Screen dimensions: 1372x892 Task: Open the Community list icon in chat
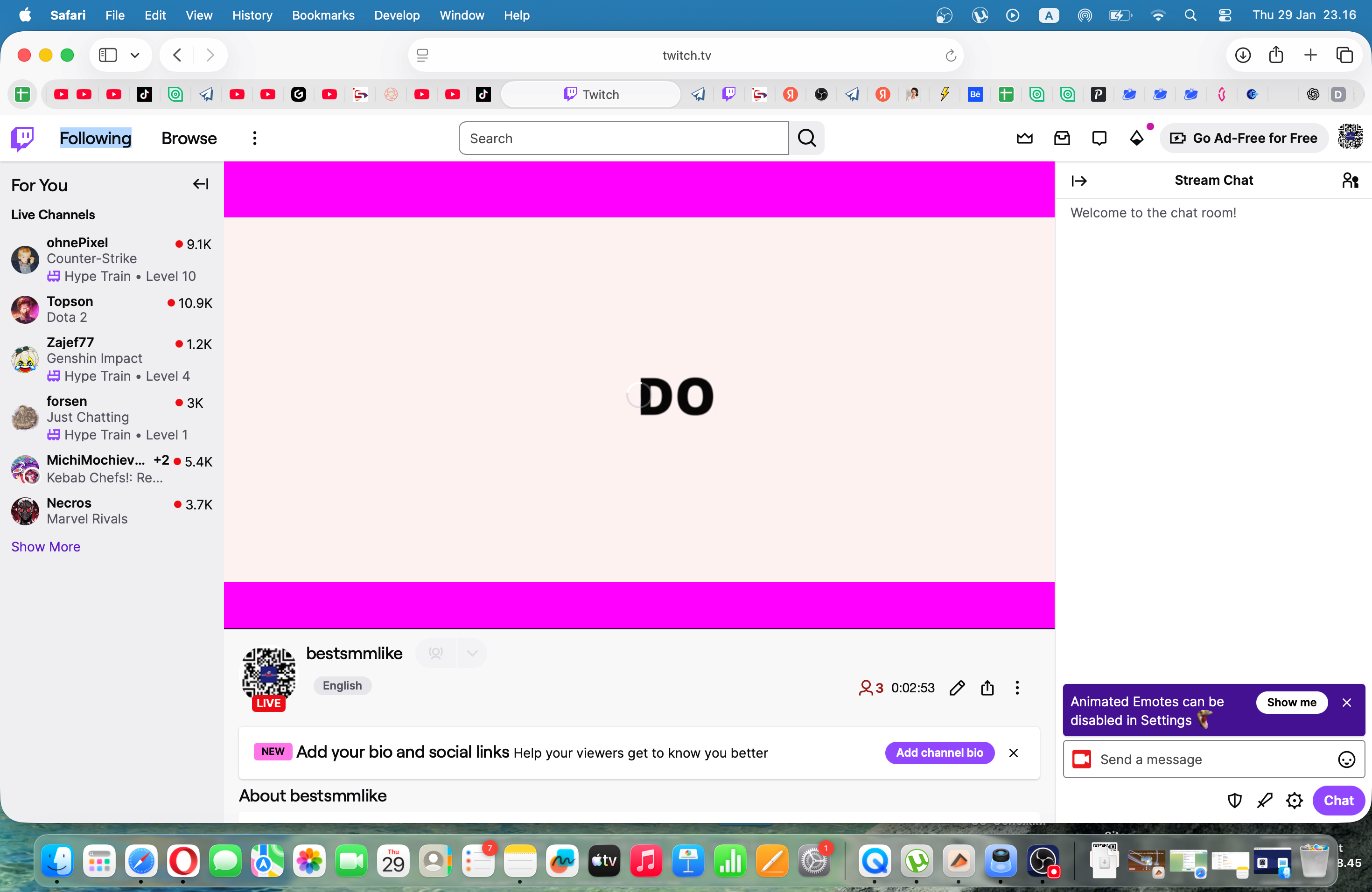coord(1349,181)
